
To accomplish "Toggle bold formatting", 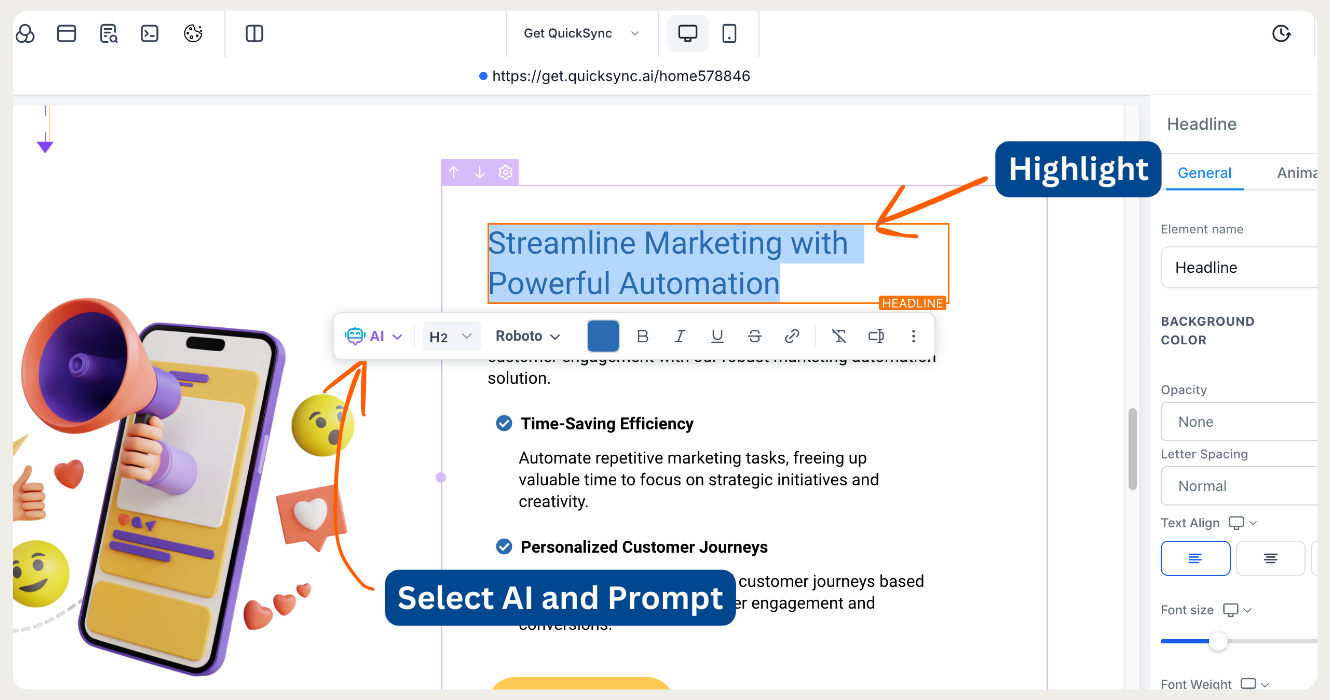I will 643,336.
